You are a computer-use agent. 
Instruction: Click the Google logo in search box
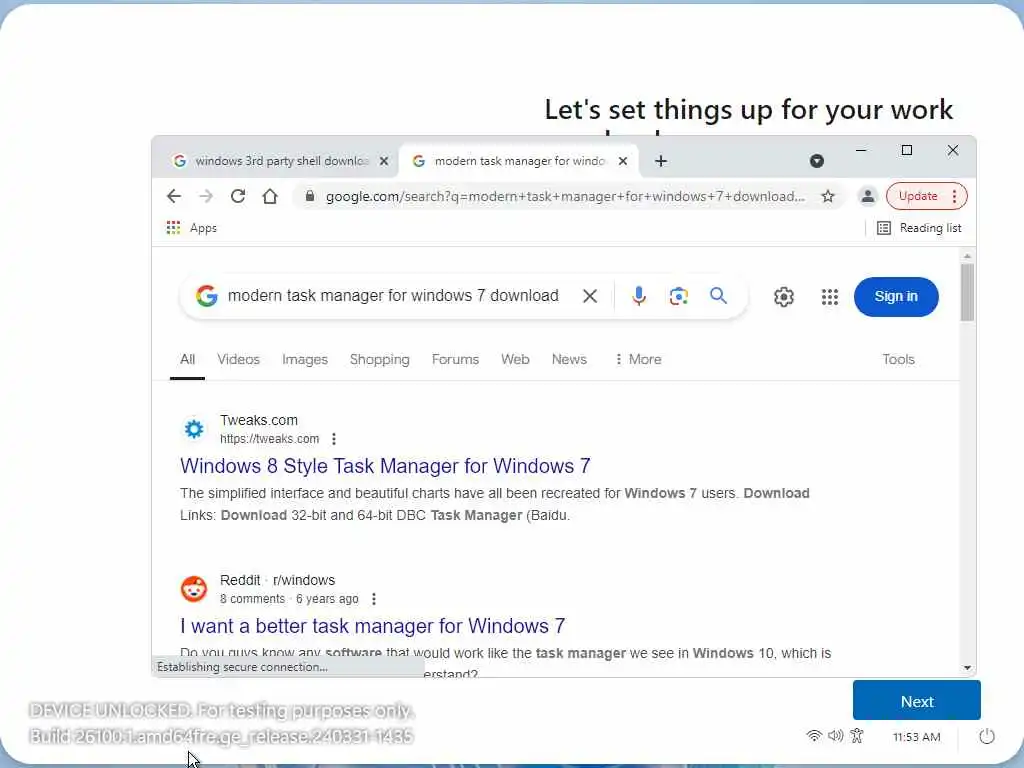coord(206,296)
